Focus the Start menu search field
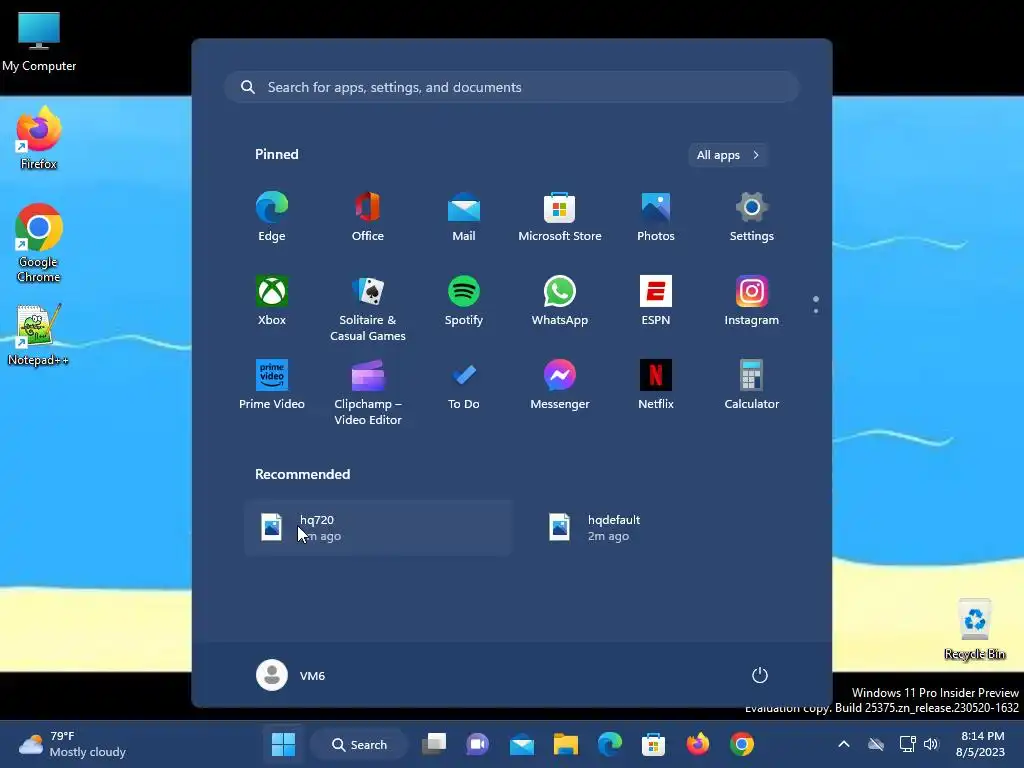This screenshot has width=1024, height=768. tap(512, 87)
